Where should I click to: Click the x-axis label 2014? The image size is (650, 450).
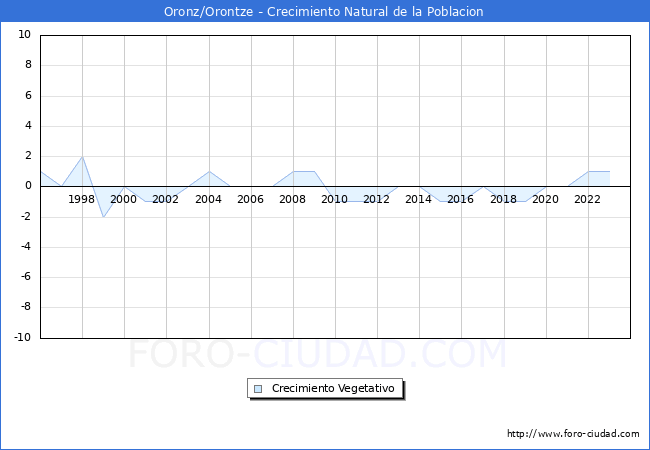(x=418, y=199)
